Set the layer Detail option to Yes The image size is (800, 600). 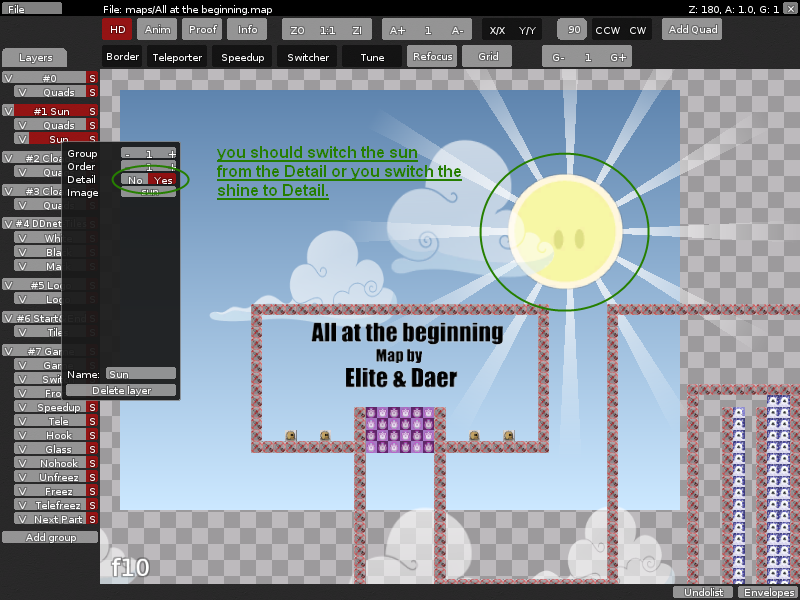(x=162, y=180)
